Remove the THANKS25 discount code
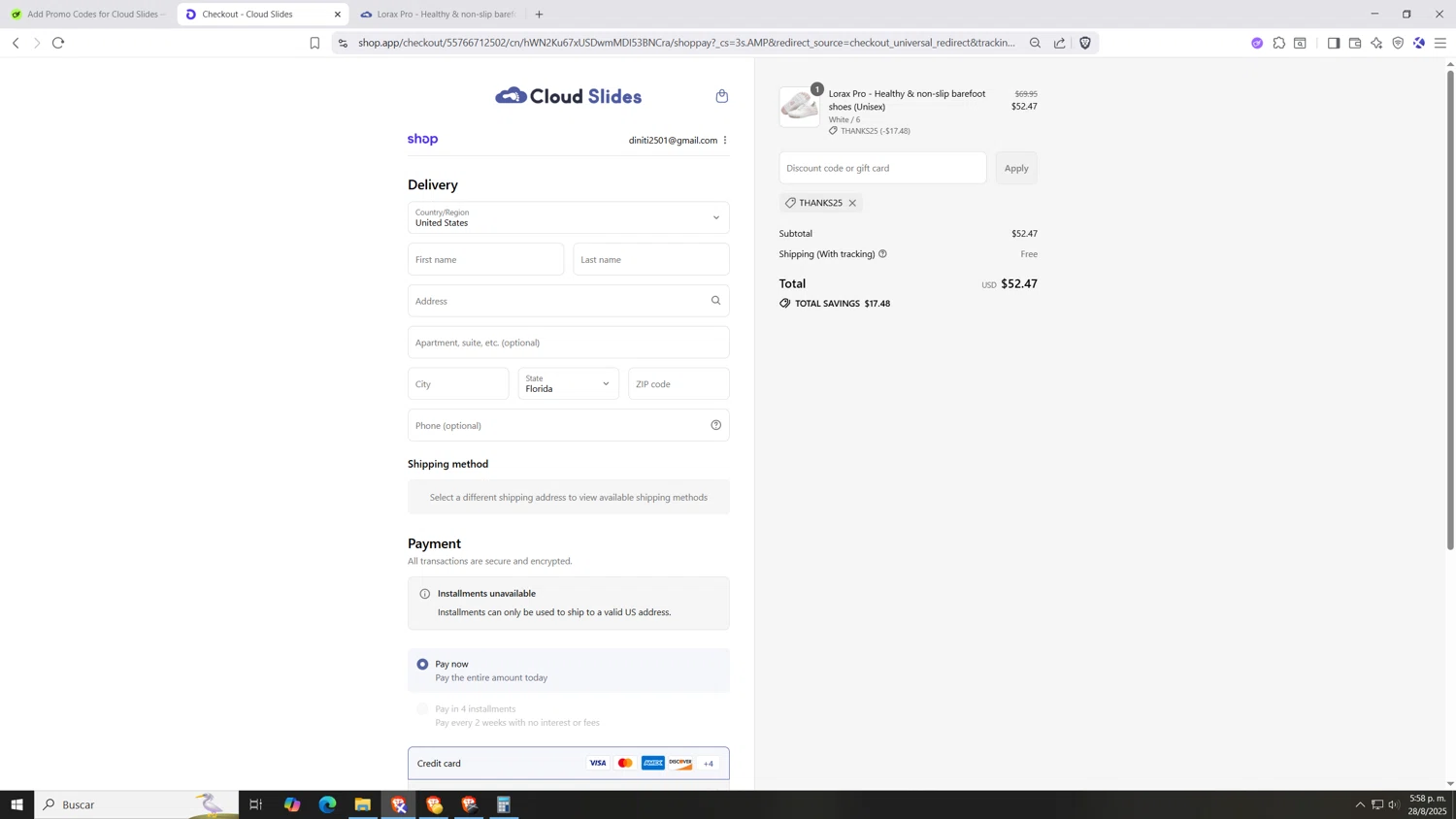Viewport: 1456px width, 819px height. (852, 203)
